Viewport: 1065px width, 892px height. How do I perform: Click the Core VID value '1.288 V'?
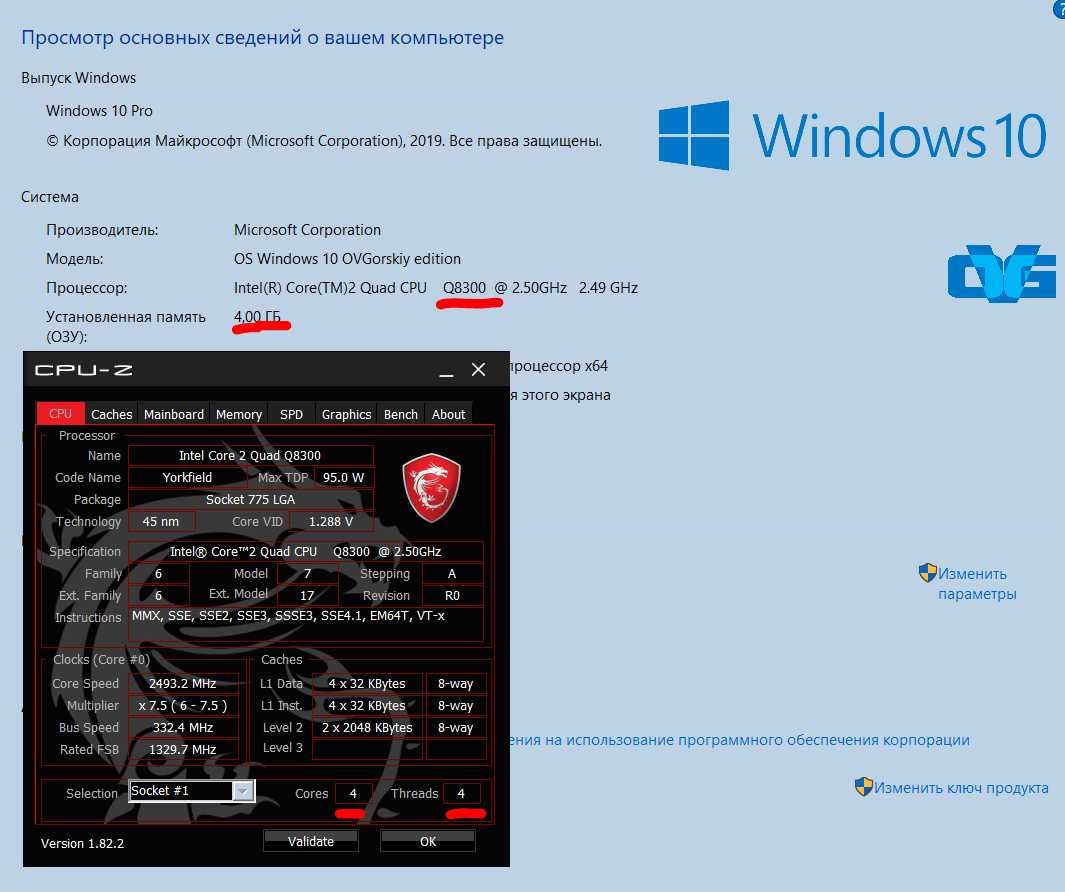coord(331,522)
